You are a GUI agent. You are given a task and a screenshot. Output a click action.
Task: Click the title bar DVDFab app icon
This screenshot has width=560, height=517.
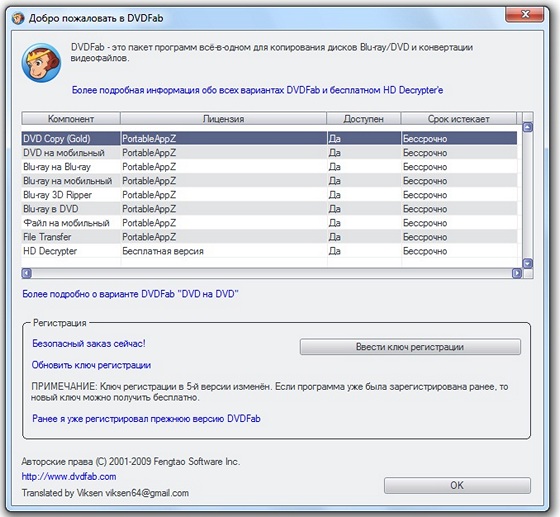pos(18,18)
